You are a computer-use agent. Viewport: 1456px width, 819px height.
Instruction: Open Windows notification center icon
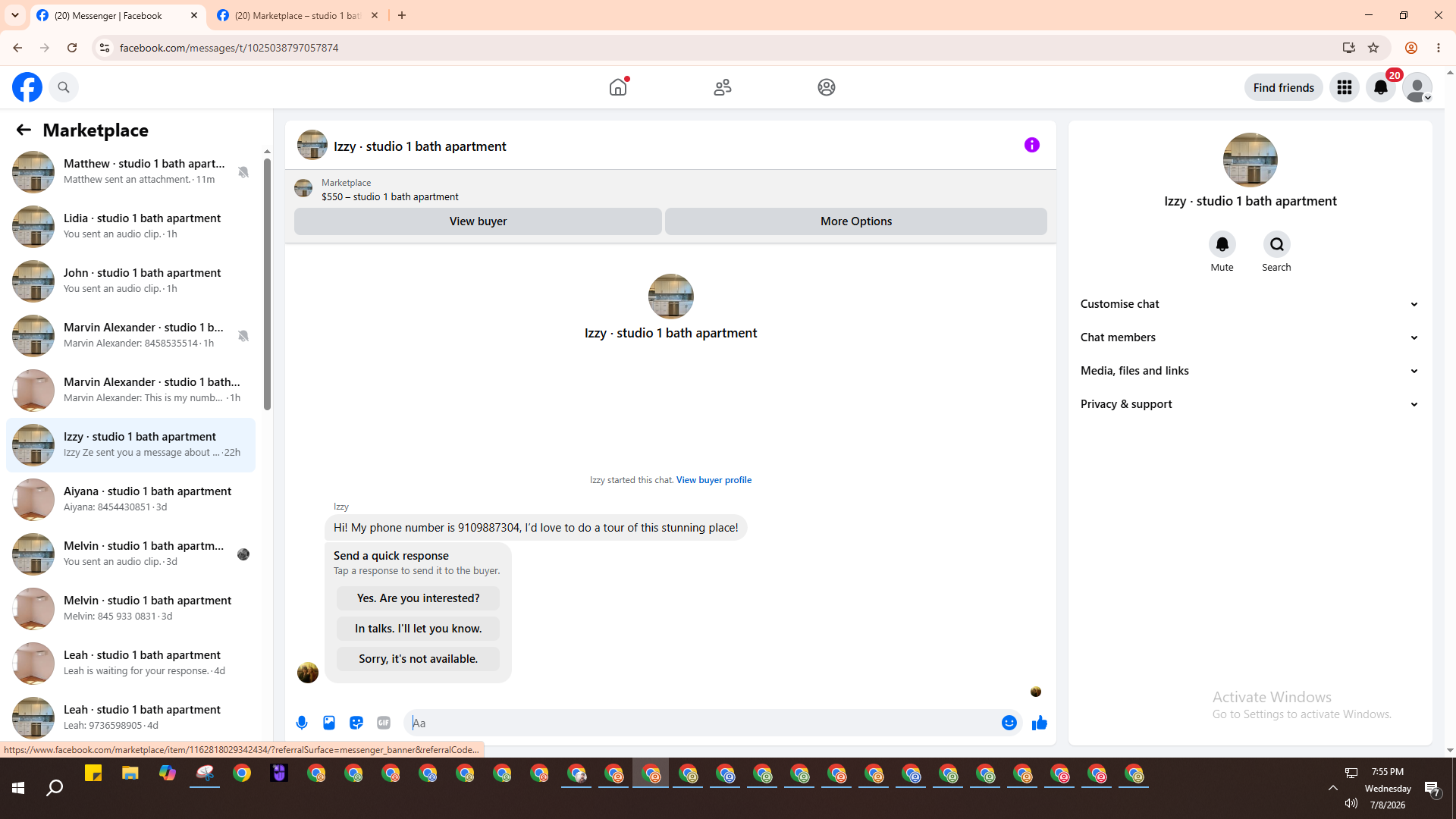1432,789
